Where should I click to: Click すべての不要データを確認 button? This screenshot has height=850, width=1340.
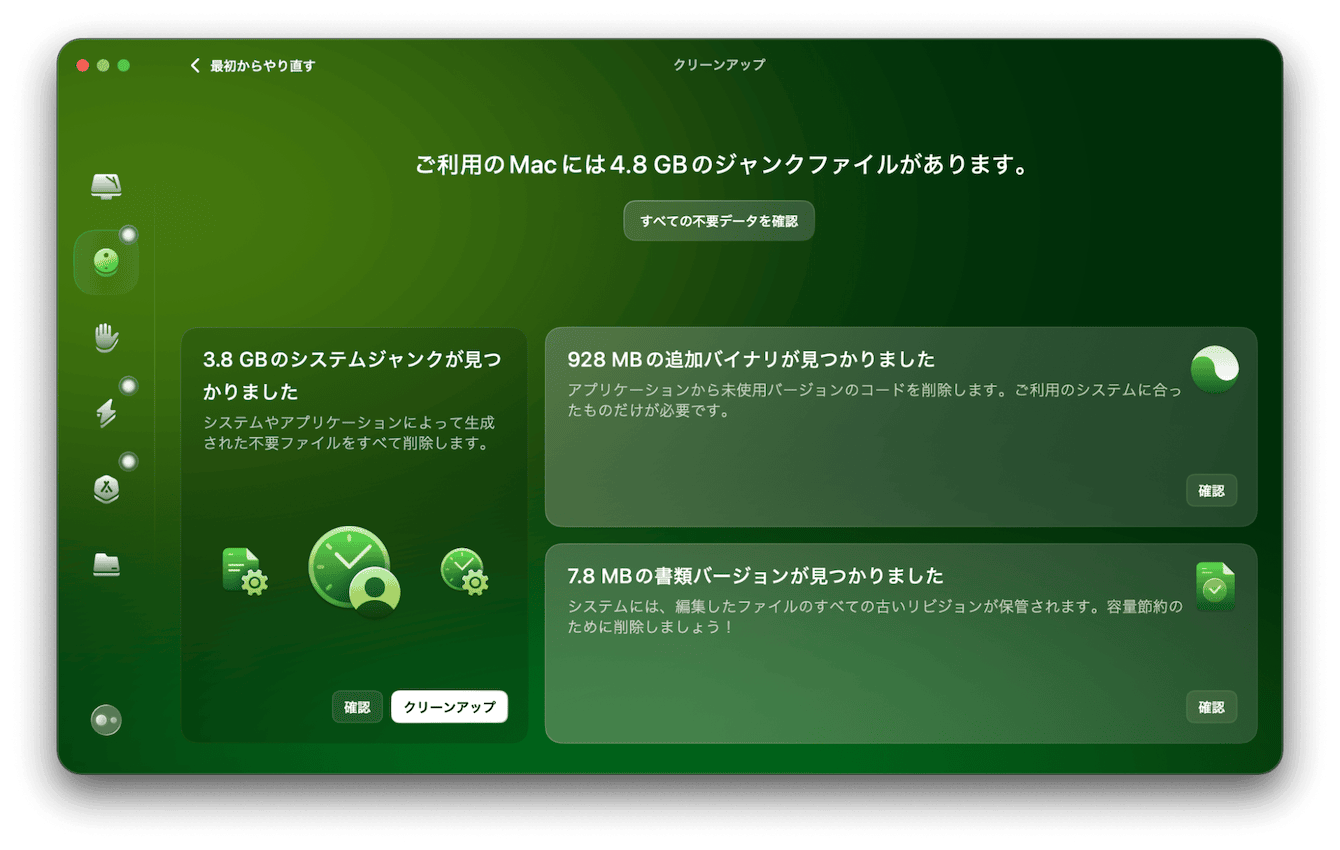pos(719,221)
